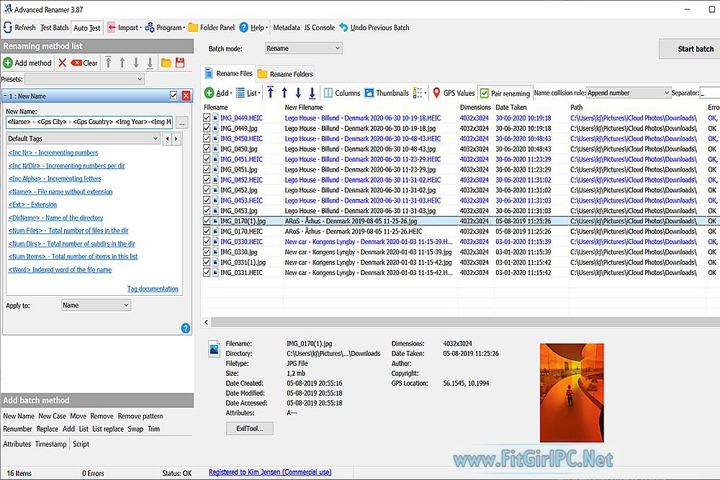Open the Batch mode dropdown

point(303,48)
